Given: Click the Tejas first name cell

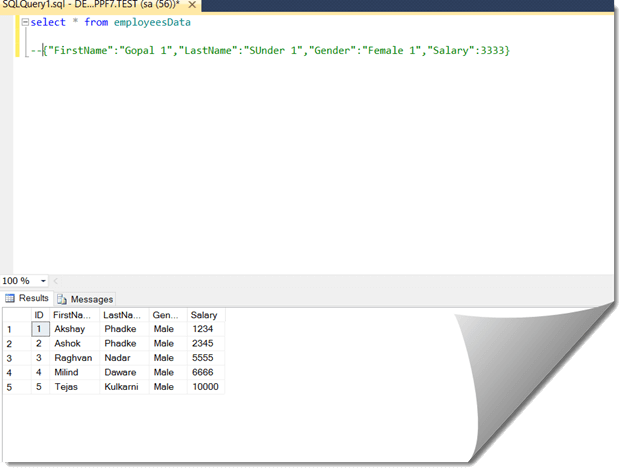Looking at the screenshot, I should tap(74, 387).
